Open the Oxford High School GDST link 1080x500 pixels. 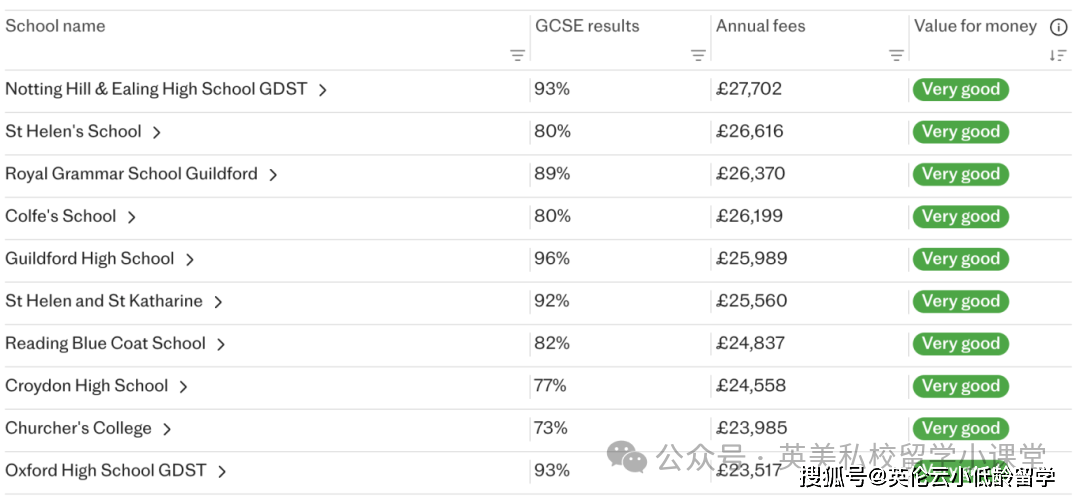[105, 470]
